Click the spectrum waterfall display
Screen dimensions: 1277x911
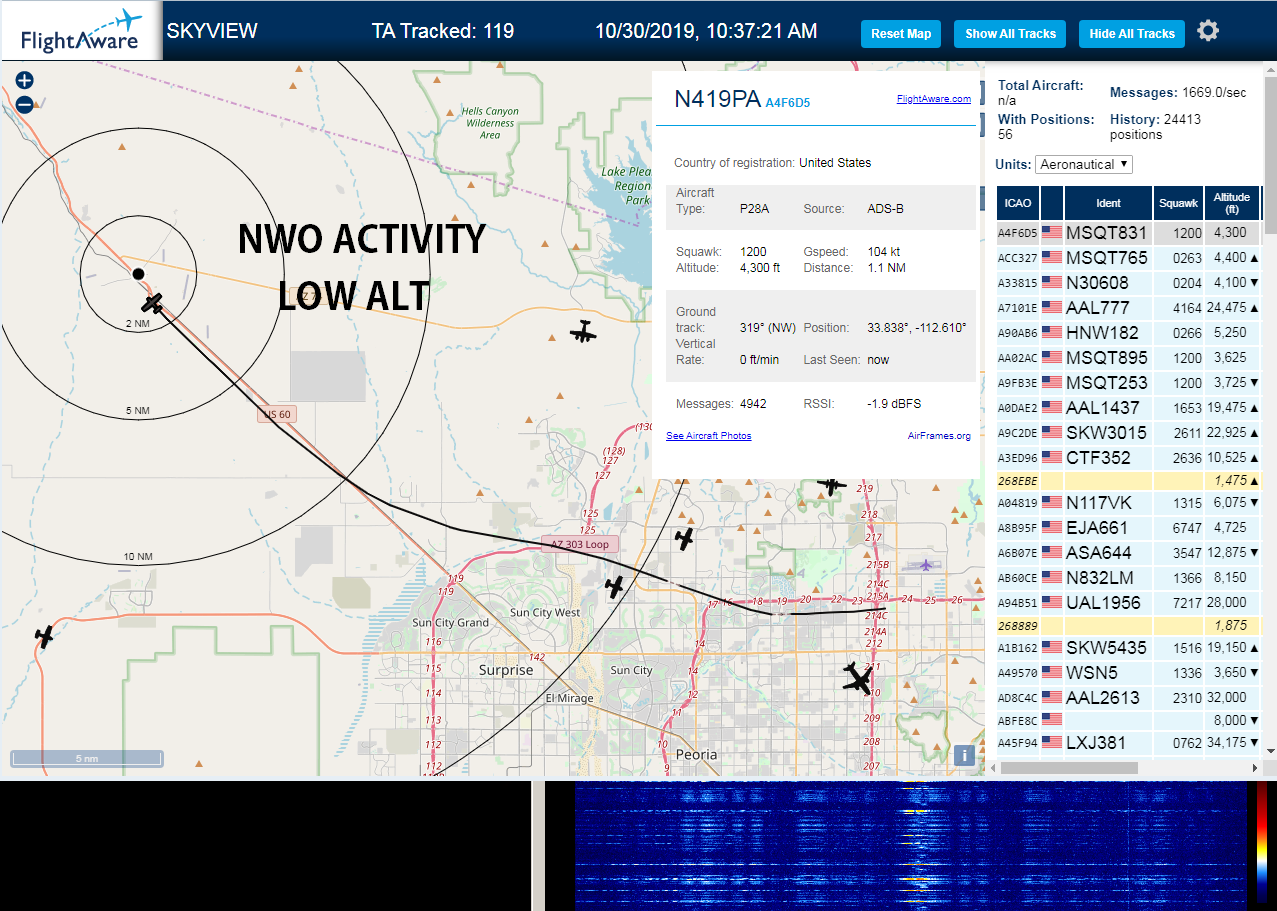(910, 845)
